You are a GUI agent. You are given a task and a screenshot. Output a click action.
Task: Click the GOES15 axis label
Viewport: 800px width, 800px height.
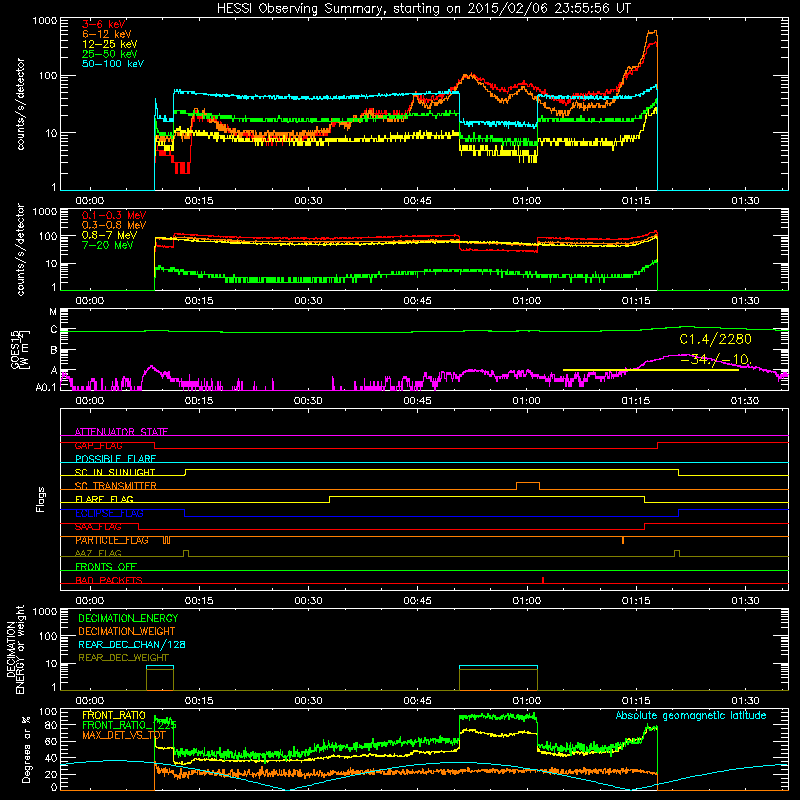click(20, 349)
